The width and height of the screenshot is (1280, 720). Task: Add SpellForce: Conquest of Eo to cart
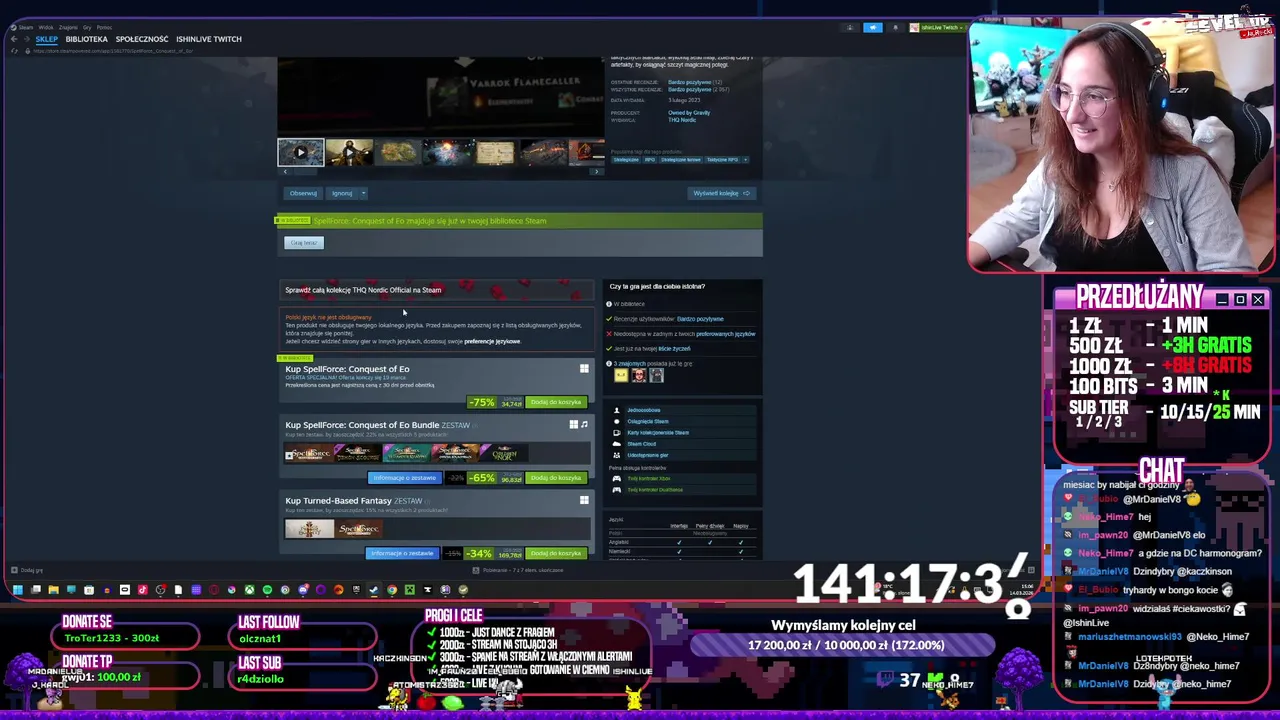coord(556,402)
